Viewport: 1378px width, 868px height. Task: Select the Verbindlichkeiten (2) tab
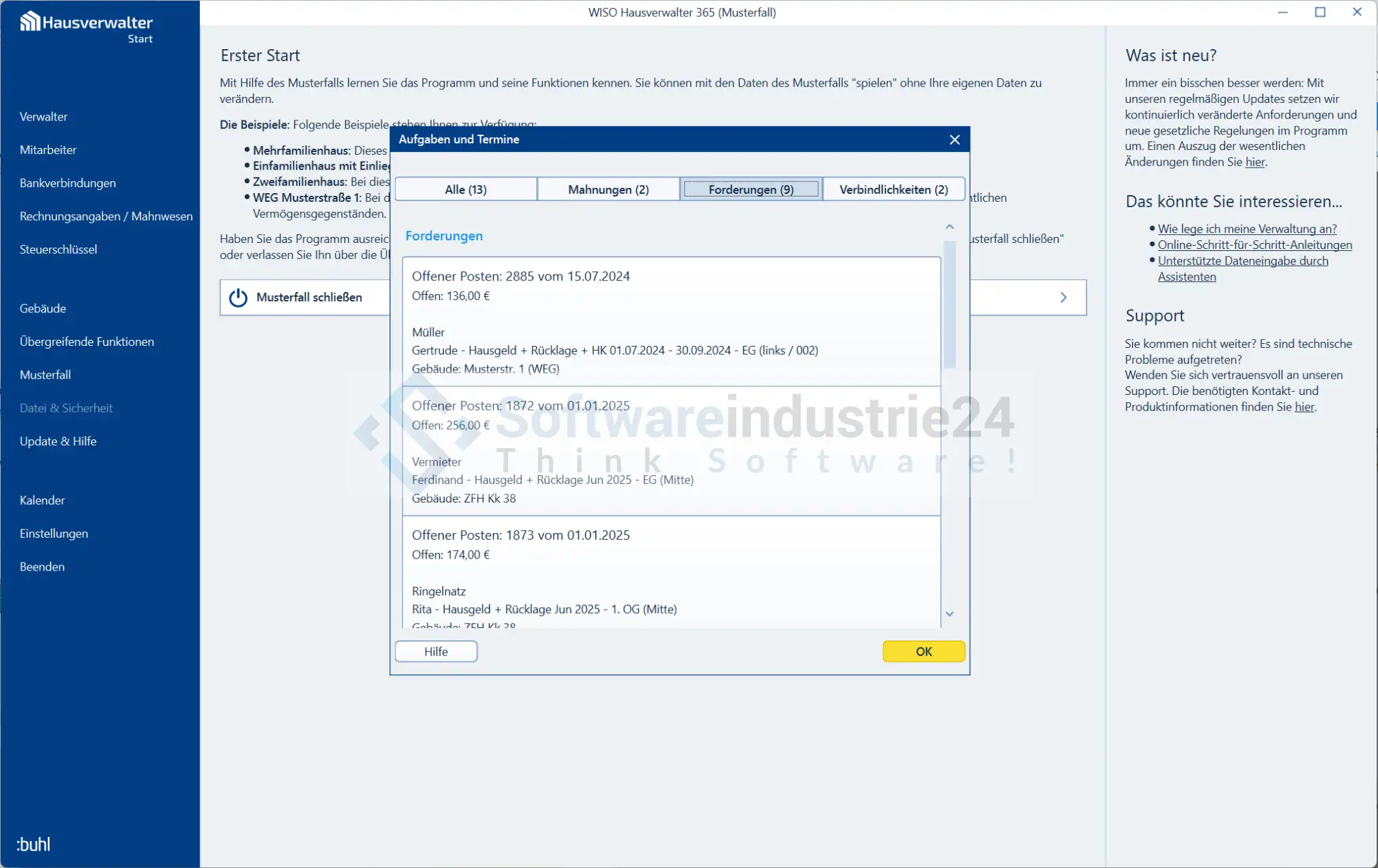point(893,189)
